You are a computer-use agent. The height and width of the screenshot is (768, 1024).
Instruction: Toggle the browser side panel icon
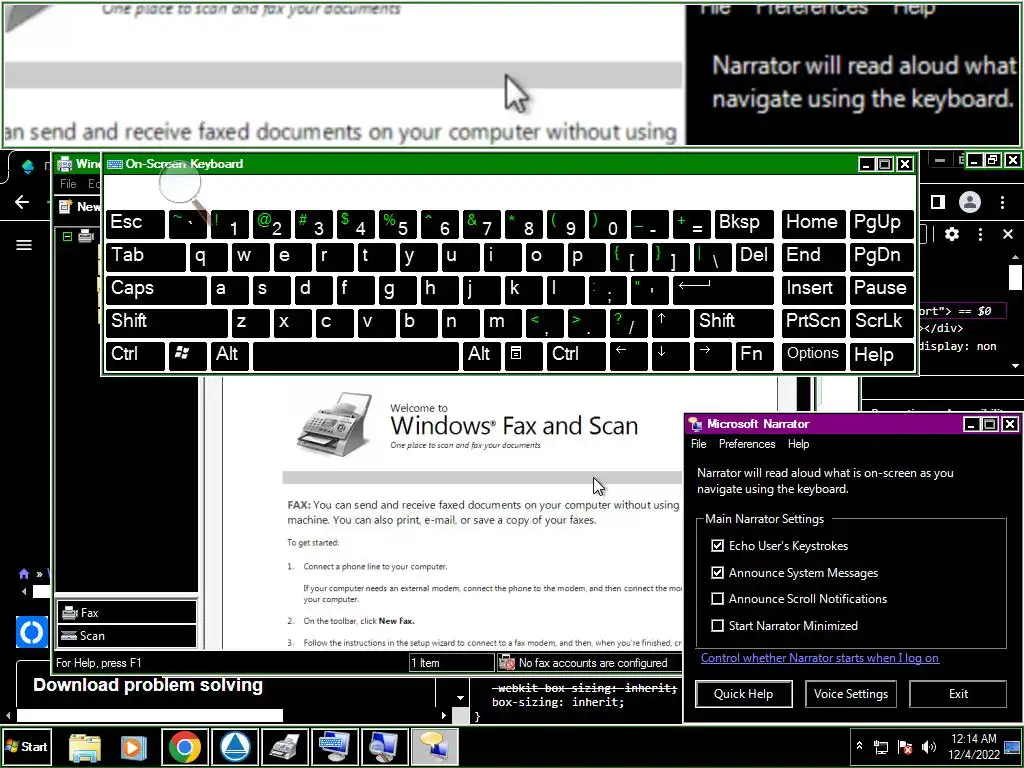938,202
